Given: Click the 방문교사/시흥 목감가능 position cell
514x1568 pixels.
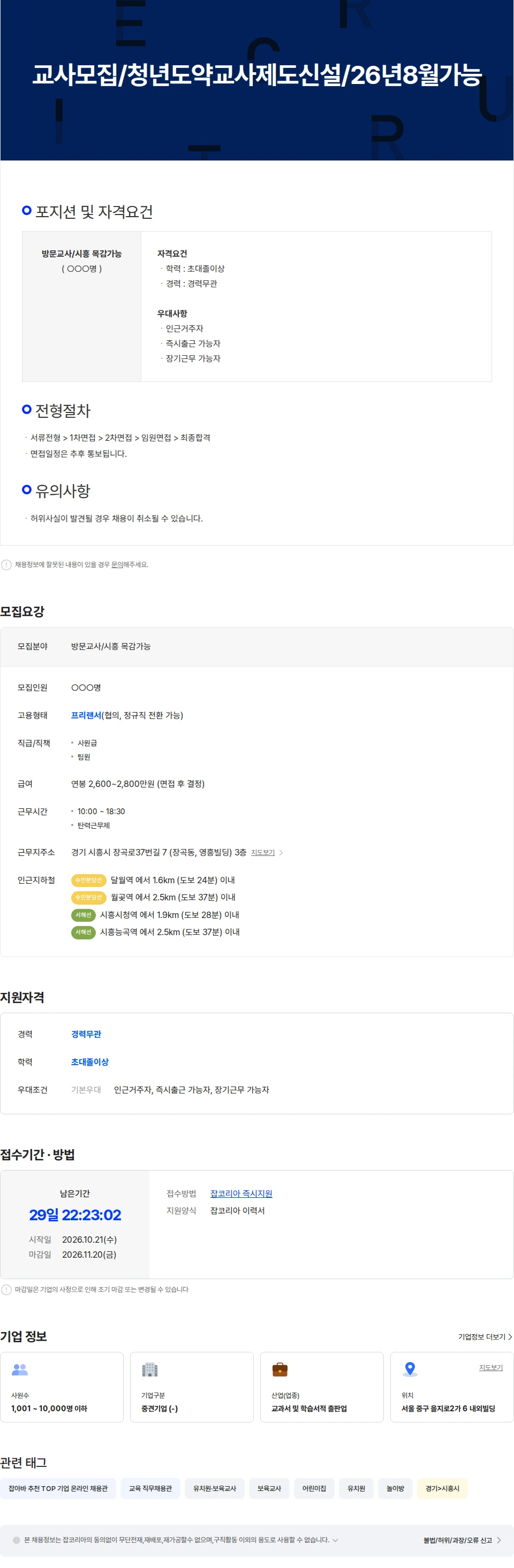Looking at the screenshot, I should [81, 306].
